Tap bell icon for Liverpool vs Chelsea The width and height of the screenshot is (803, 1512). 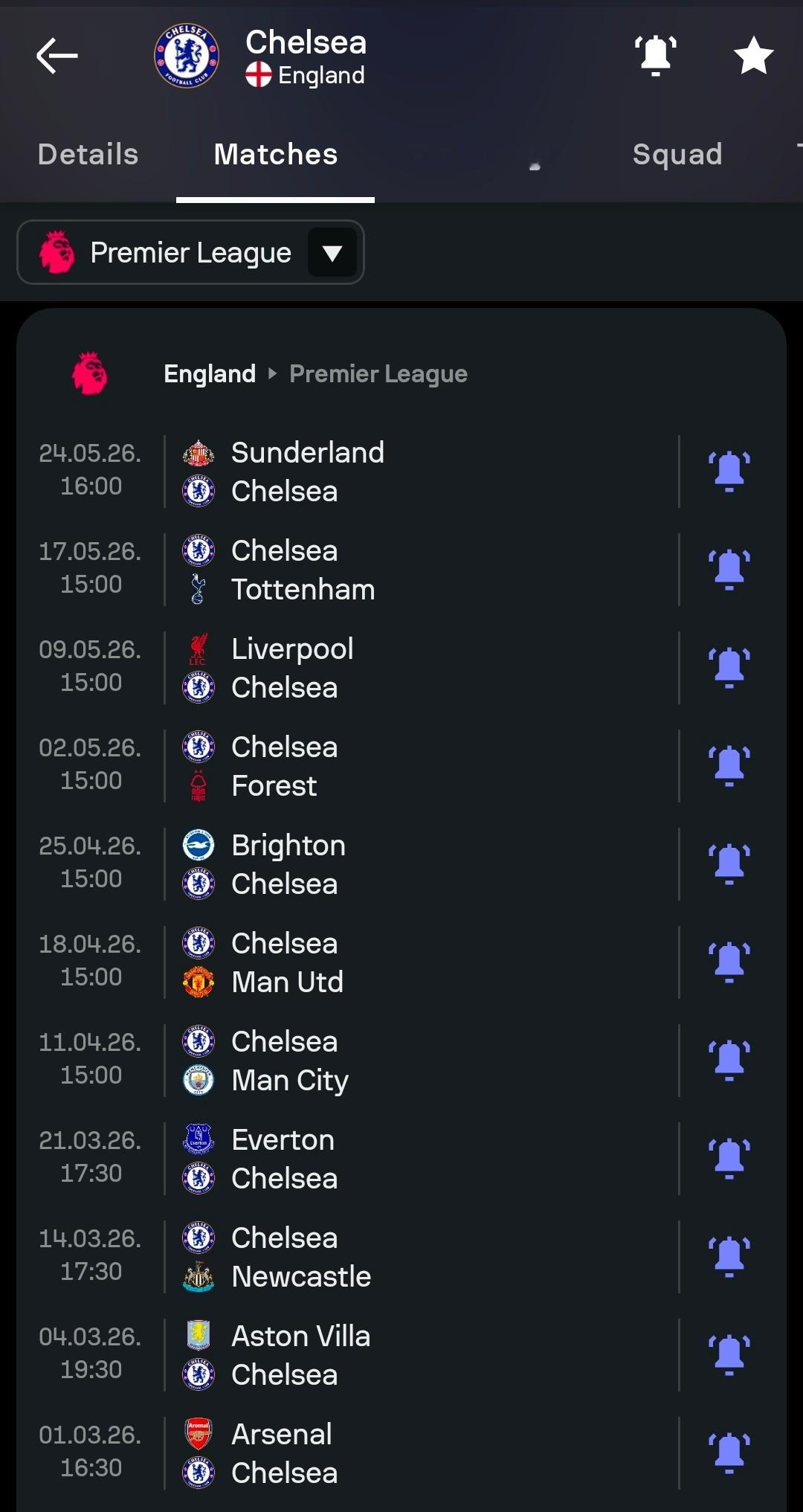729,668
